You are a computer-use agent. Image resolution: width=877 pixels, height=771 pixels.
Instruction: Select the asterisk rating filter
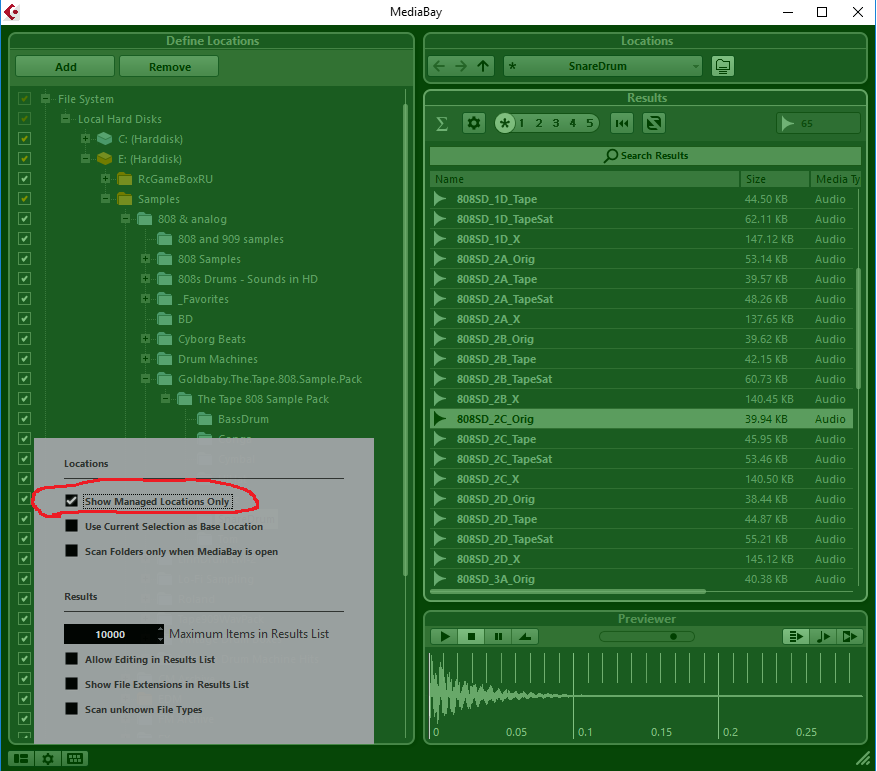coord(504,123)
